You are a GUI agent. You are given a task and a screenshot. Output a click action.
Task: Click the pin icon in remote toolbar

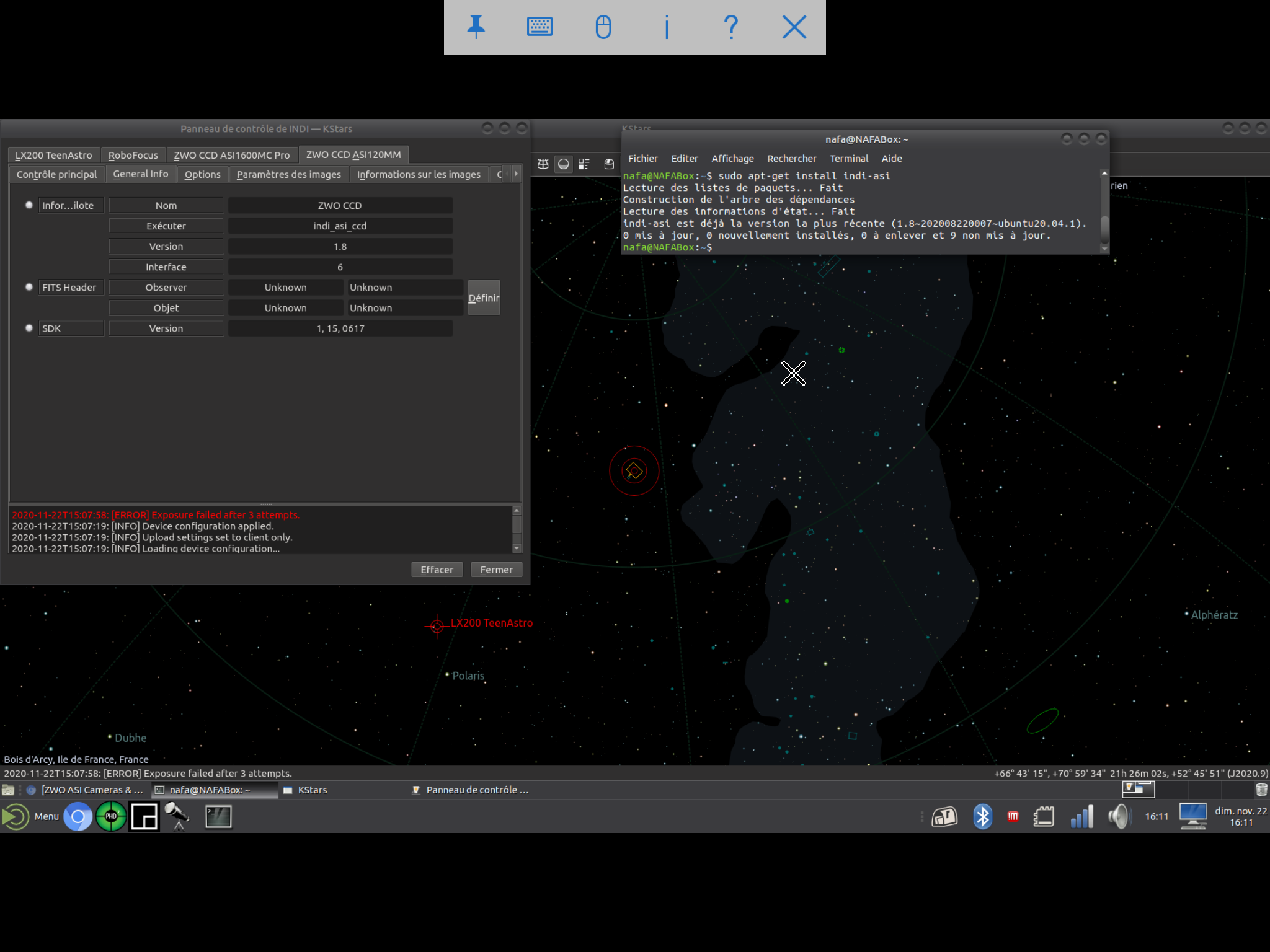pyautogui.click(x=476, y=27)
